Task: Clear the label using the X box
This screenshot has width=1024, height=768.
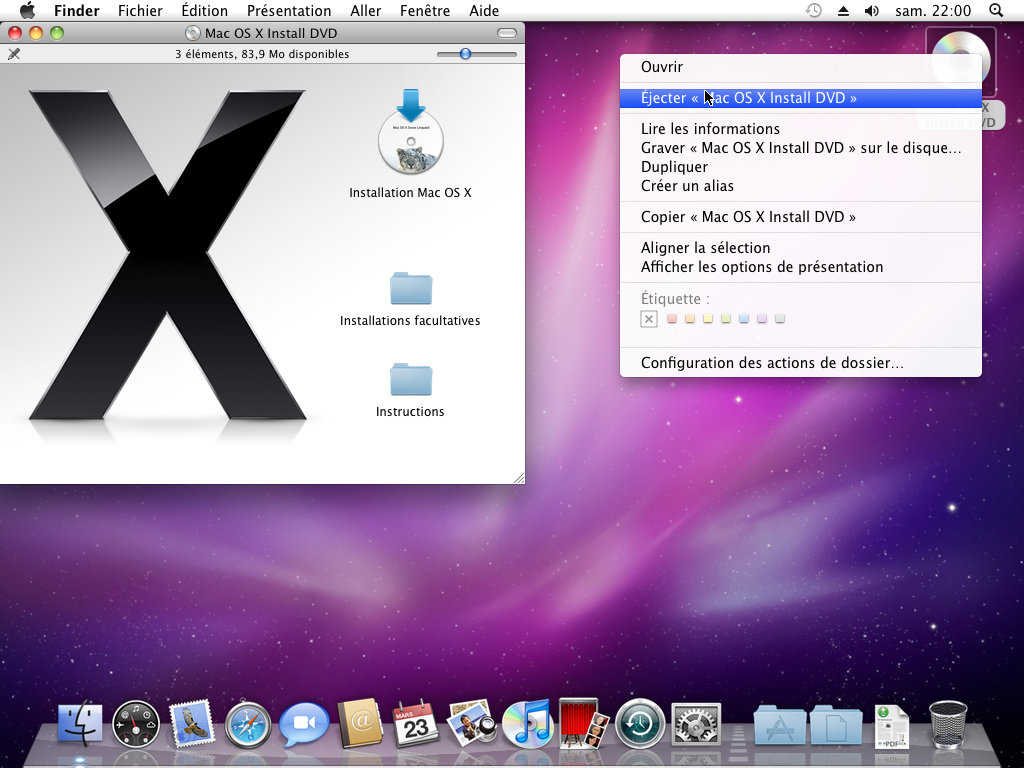Action: [x=649, y=319]
